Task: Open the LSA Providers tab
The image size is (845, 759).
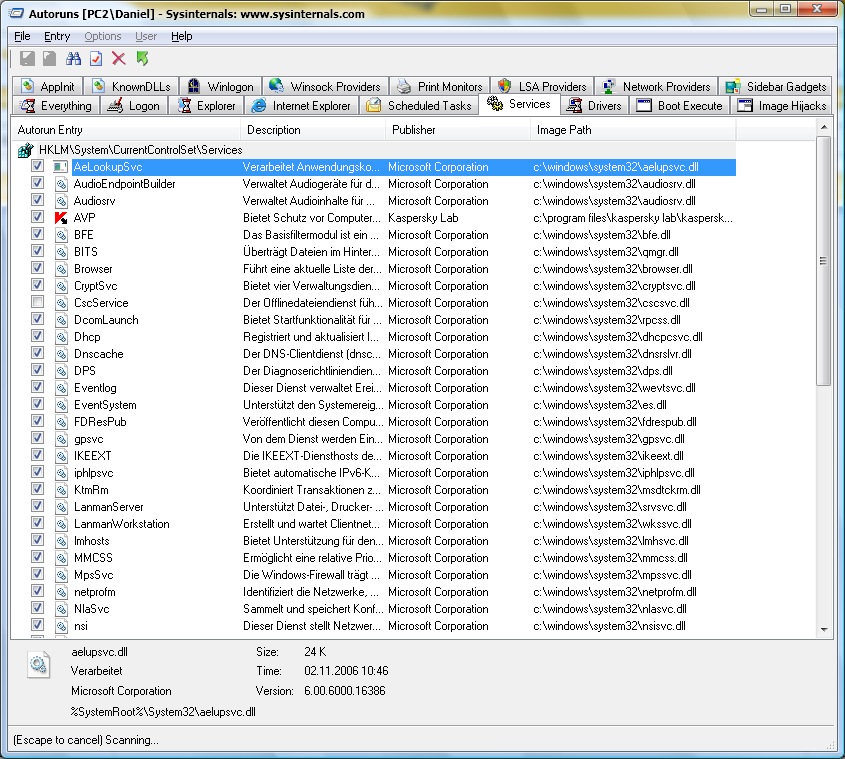Action: coord(542,86)
